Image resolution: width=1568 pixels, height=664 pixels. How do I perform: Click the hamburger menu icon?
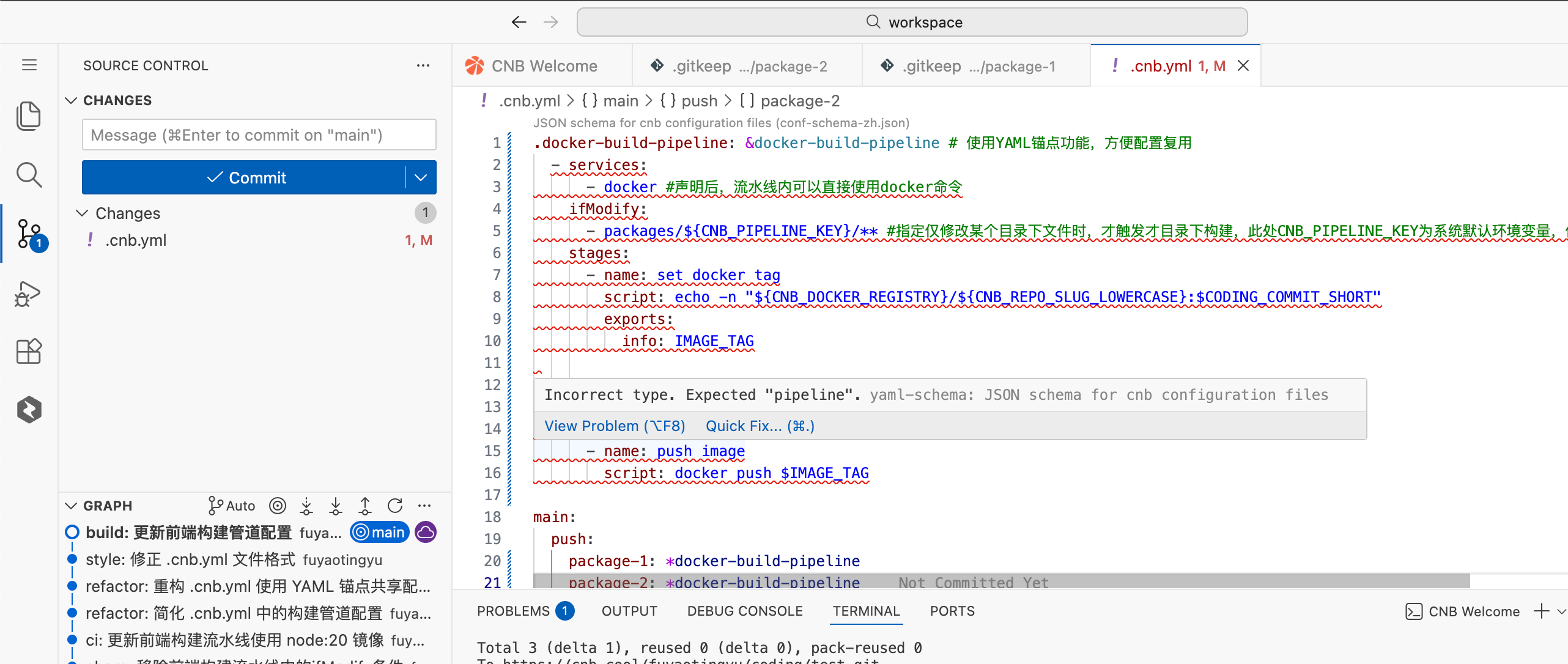click(29, 65)
